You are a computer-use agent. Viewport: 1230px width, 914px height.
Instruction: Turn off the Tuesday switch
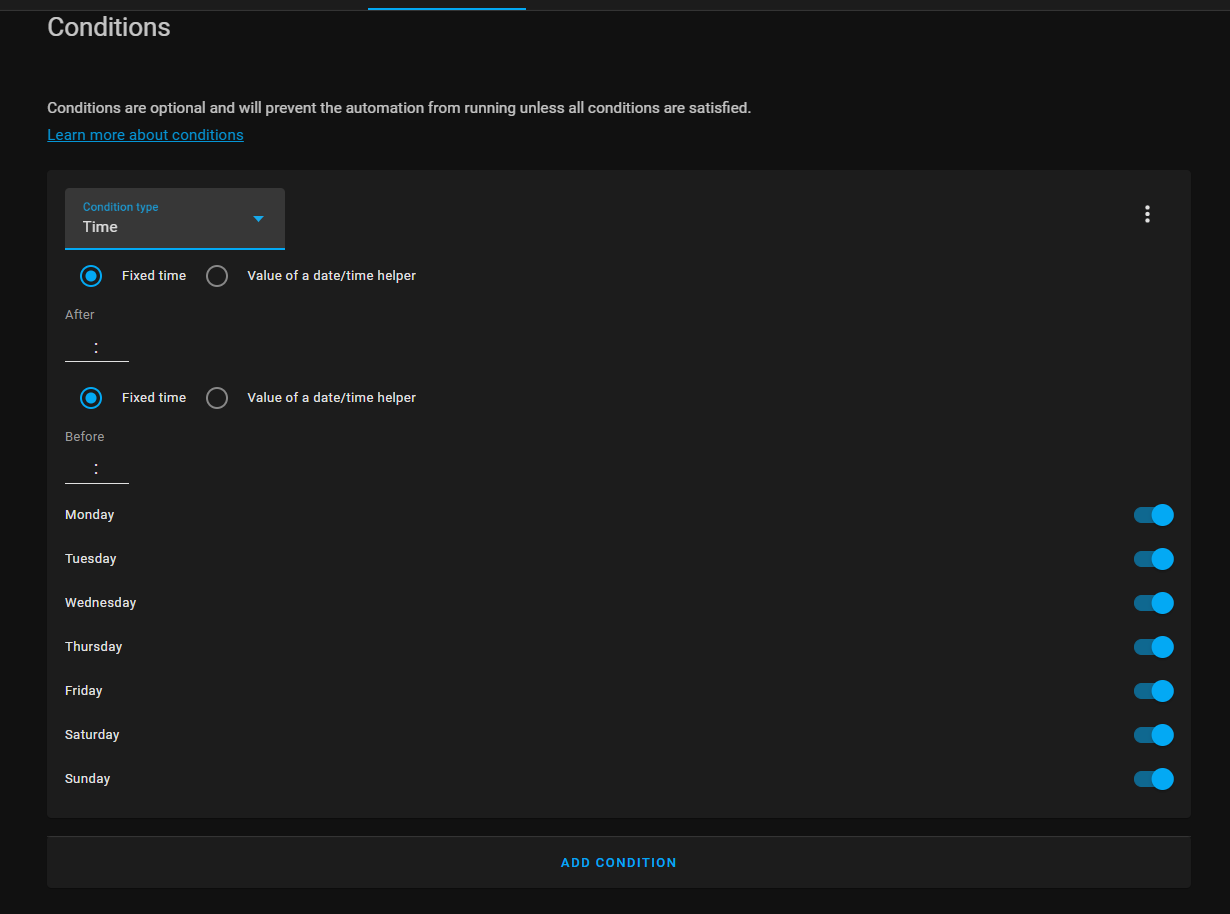[1153, 558]
